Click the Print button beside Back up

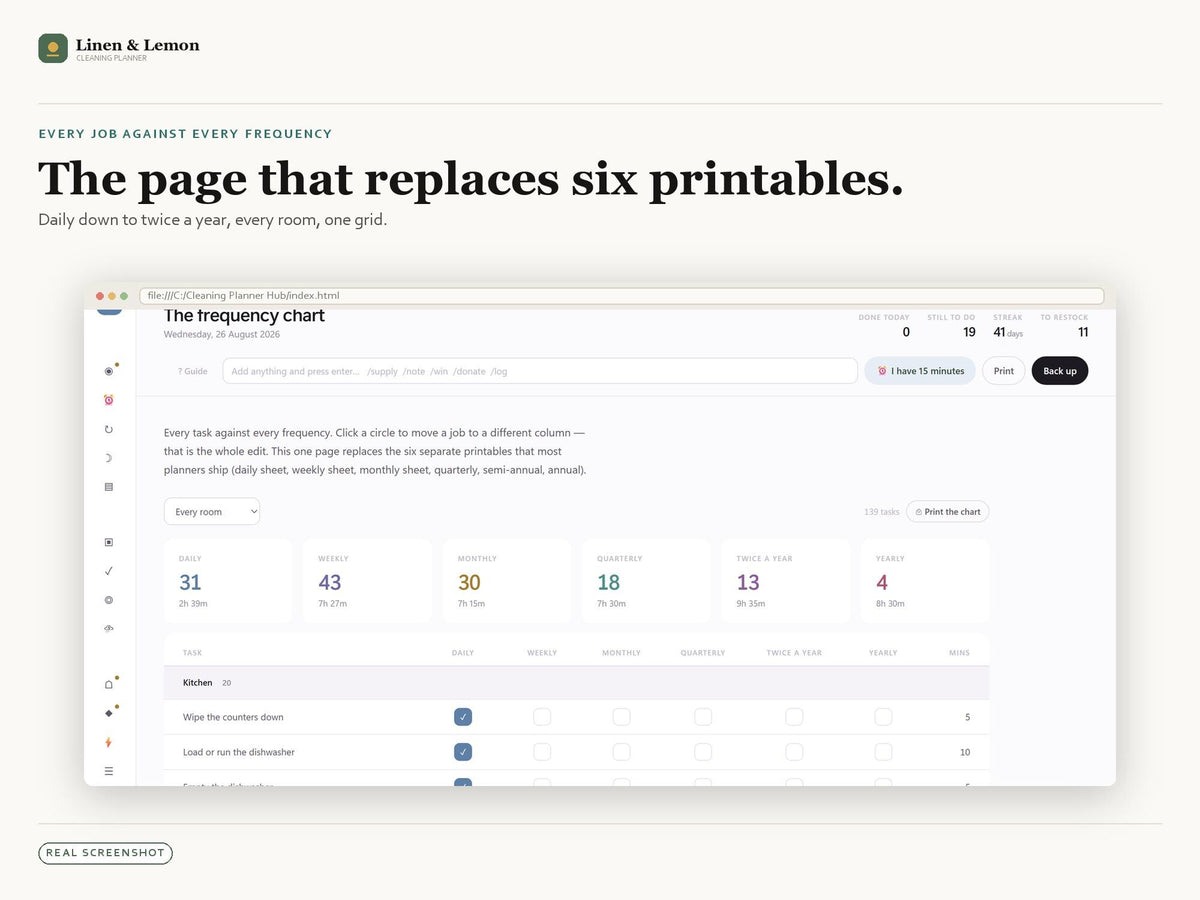pyautogui.click(x=1004, y=371)
